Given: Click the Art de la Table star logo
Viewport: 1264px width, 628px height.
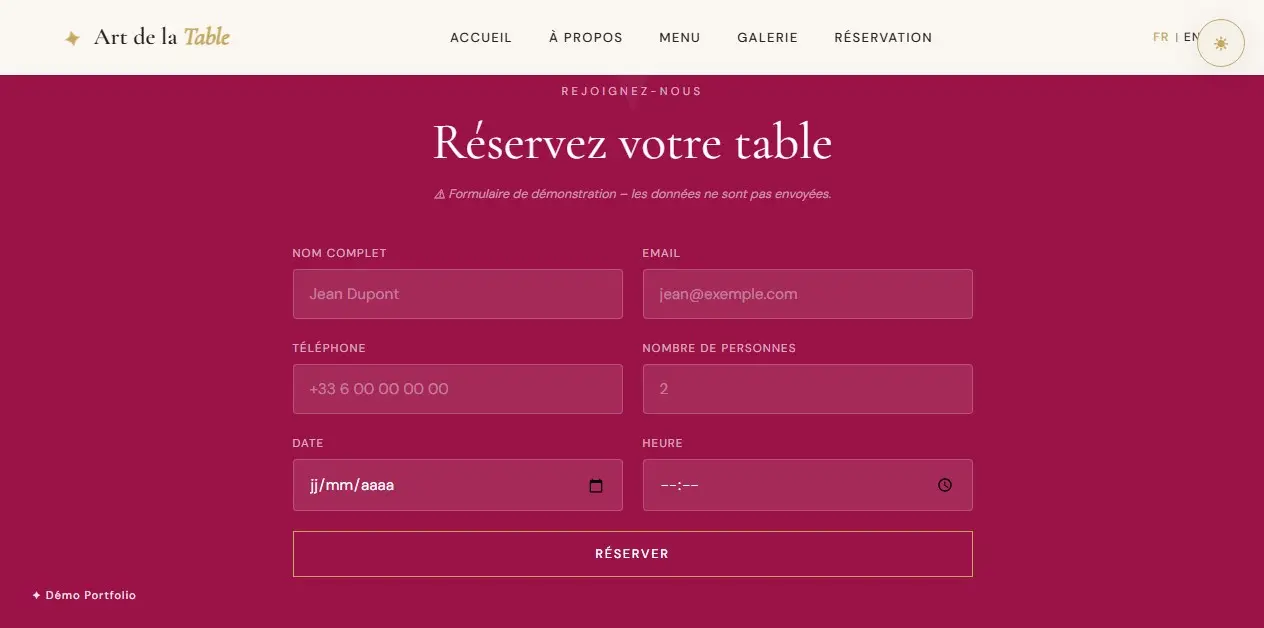Looking at the screenshot, I should point(72,37).
